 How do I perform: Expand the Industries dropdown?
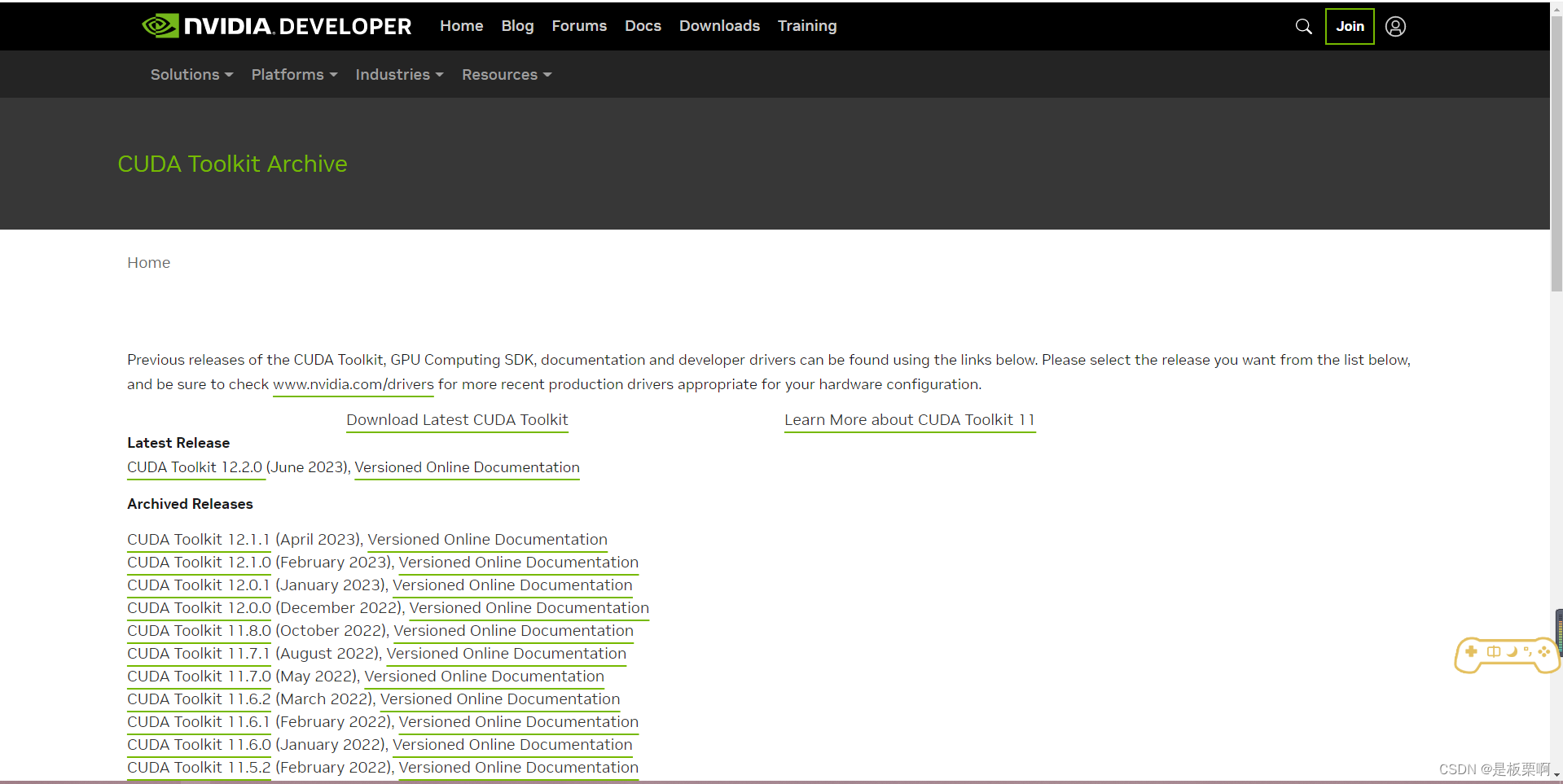[x=399, y=75]
